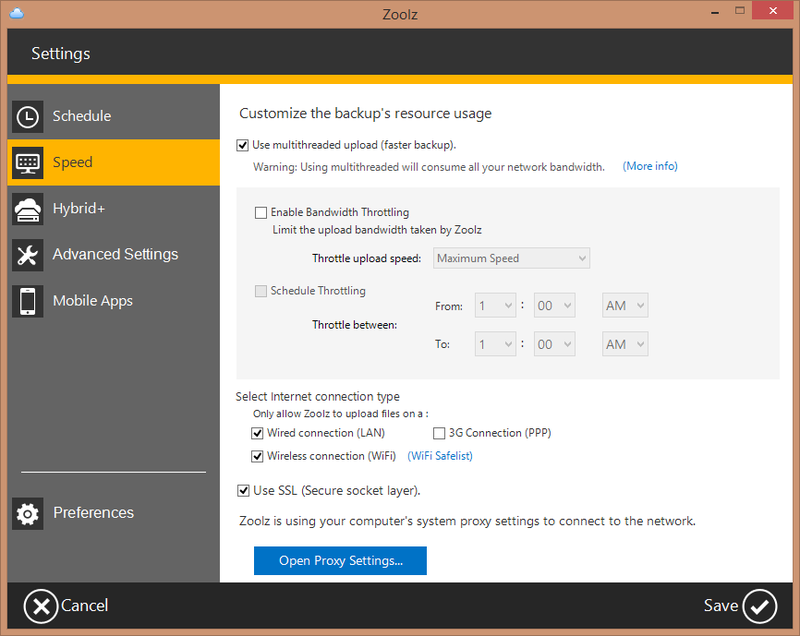Click Open Proxy Settings button
Viewport: 800px width, 636px height.
pyautogui.click(x=340, y=561)
